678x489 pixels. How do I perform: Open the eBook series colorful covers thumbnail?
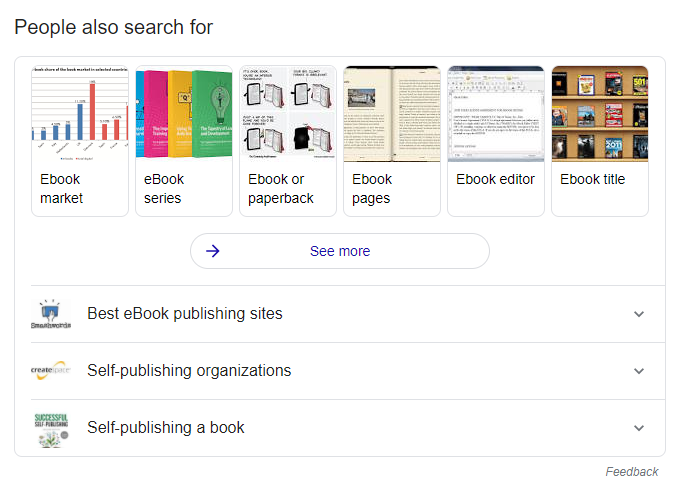coord(184,114)
